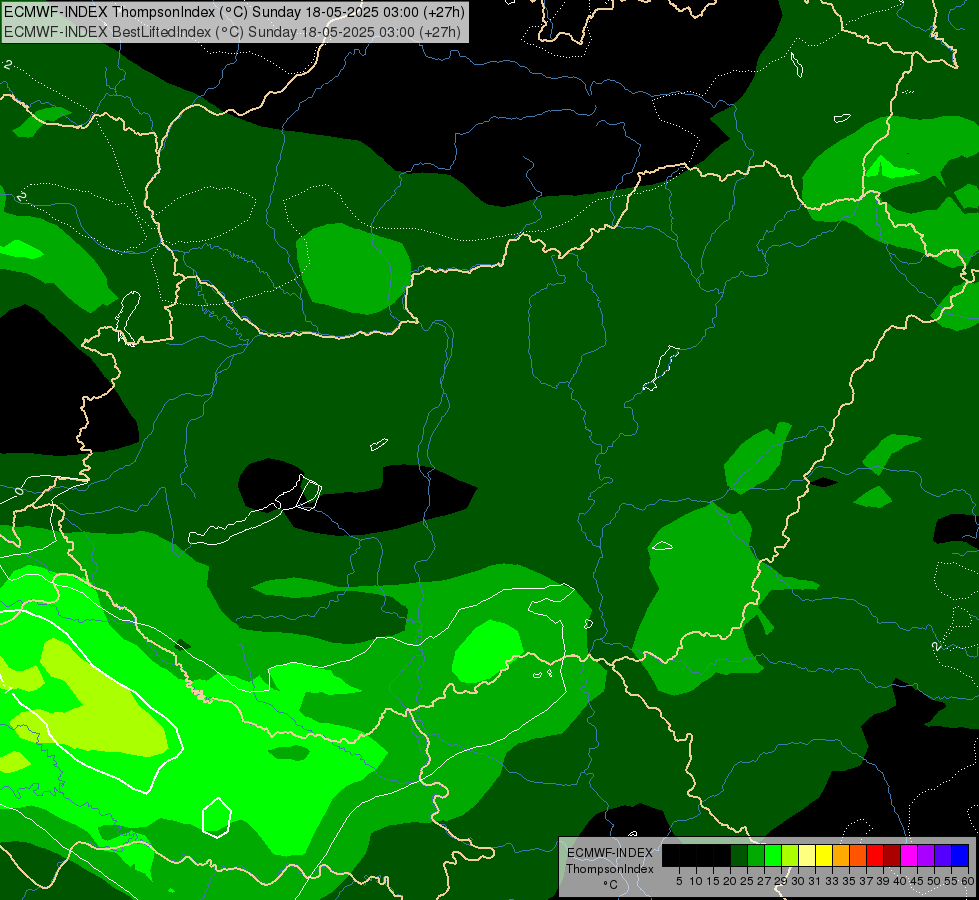Click the purple 45–50 legend swatch

[x=926, y=855]
